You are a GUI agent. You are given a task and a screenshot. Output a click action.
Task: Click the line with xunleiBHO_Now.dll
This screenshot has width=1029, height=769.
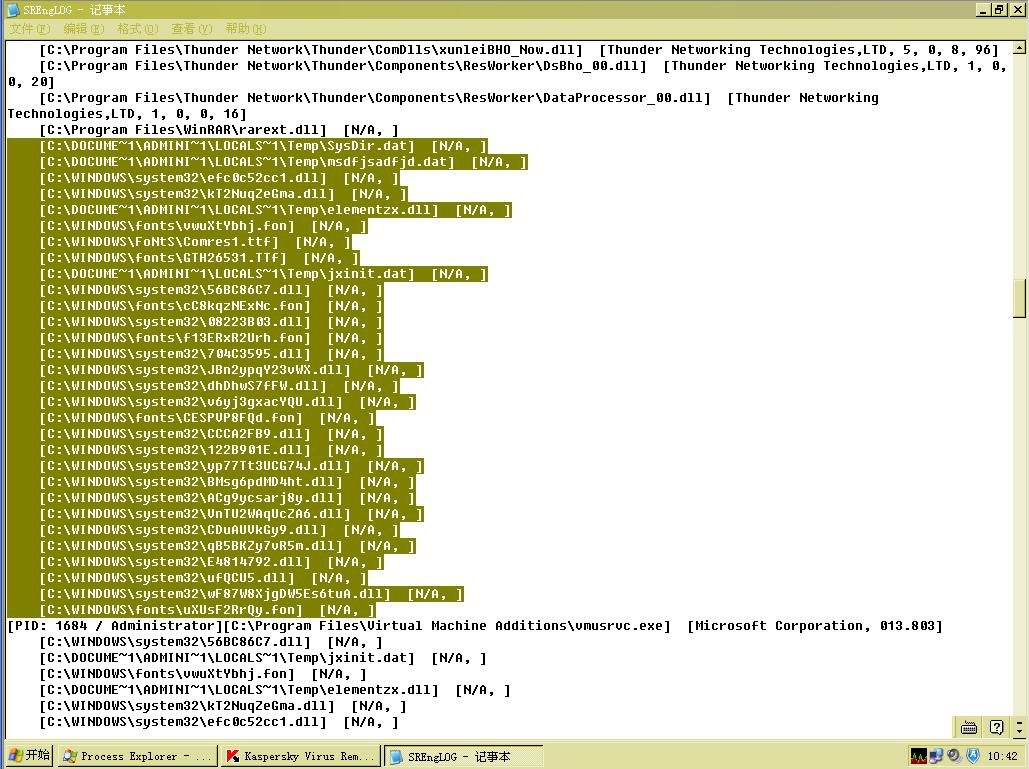(519, 50)
